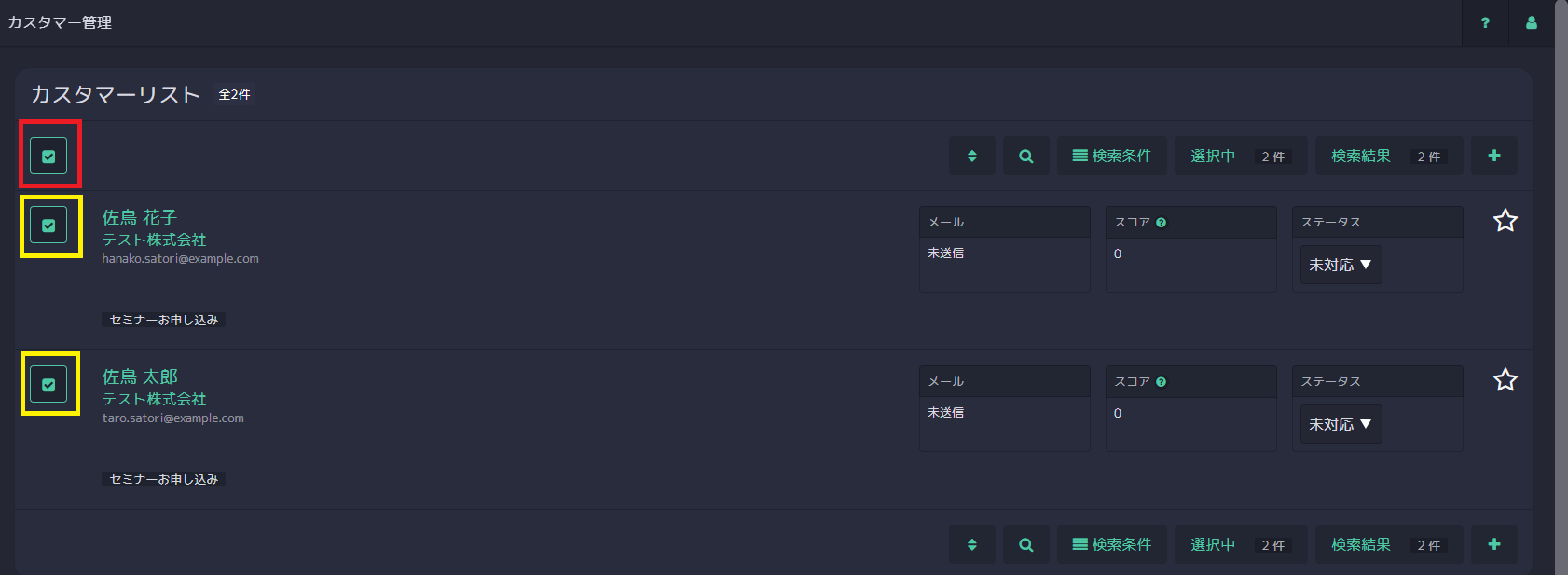Star the 佐島 花子 customer
Viewport: 1568px width, 575px height.
(x=1506, y=221)
